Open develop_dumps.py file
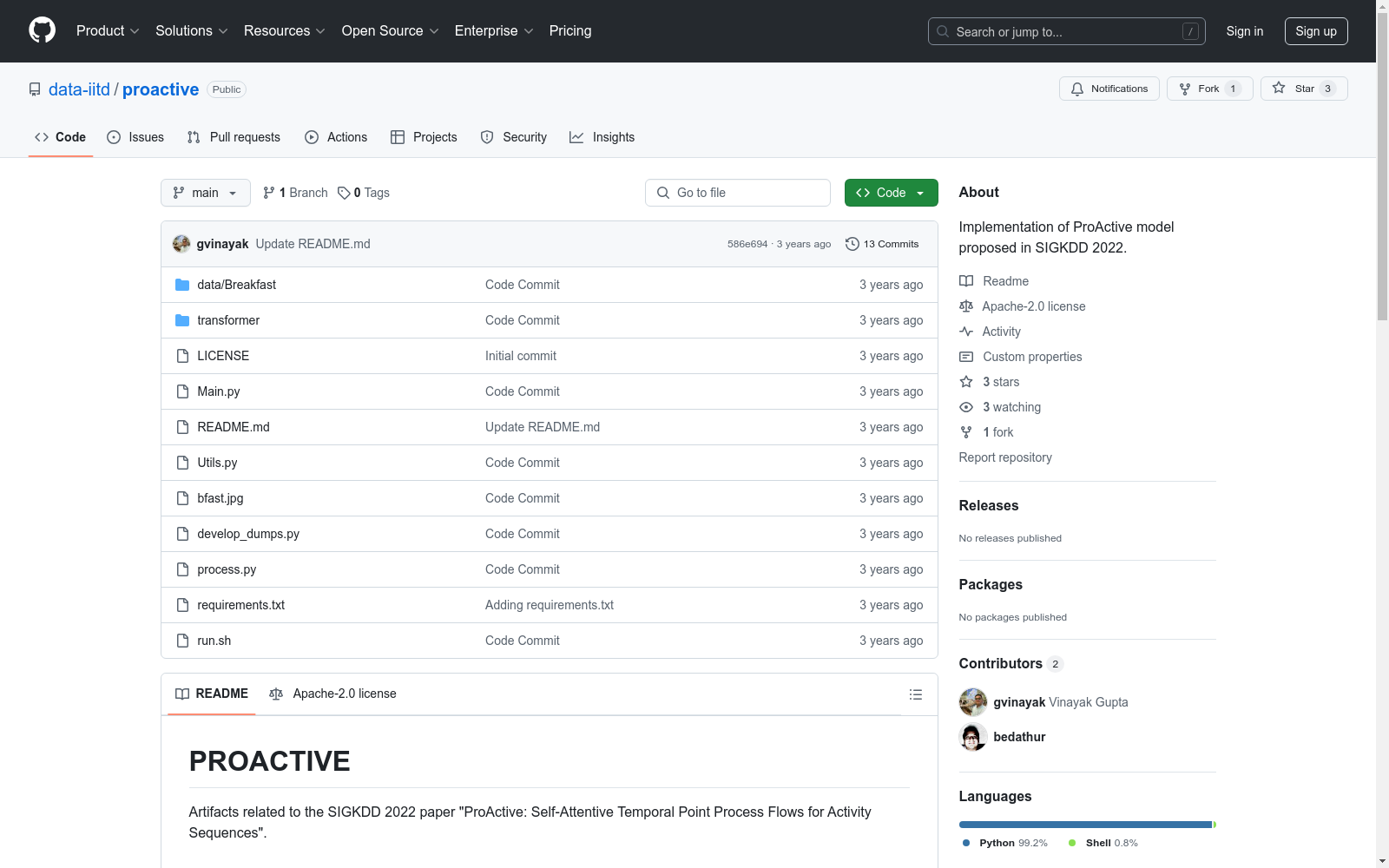The image size is (1389, 868). (x=248, y=534)
